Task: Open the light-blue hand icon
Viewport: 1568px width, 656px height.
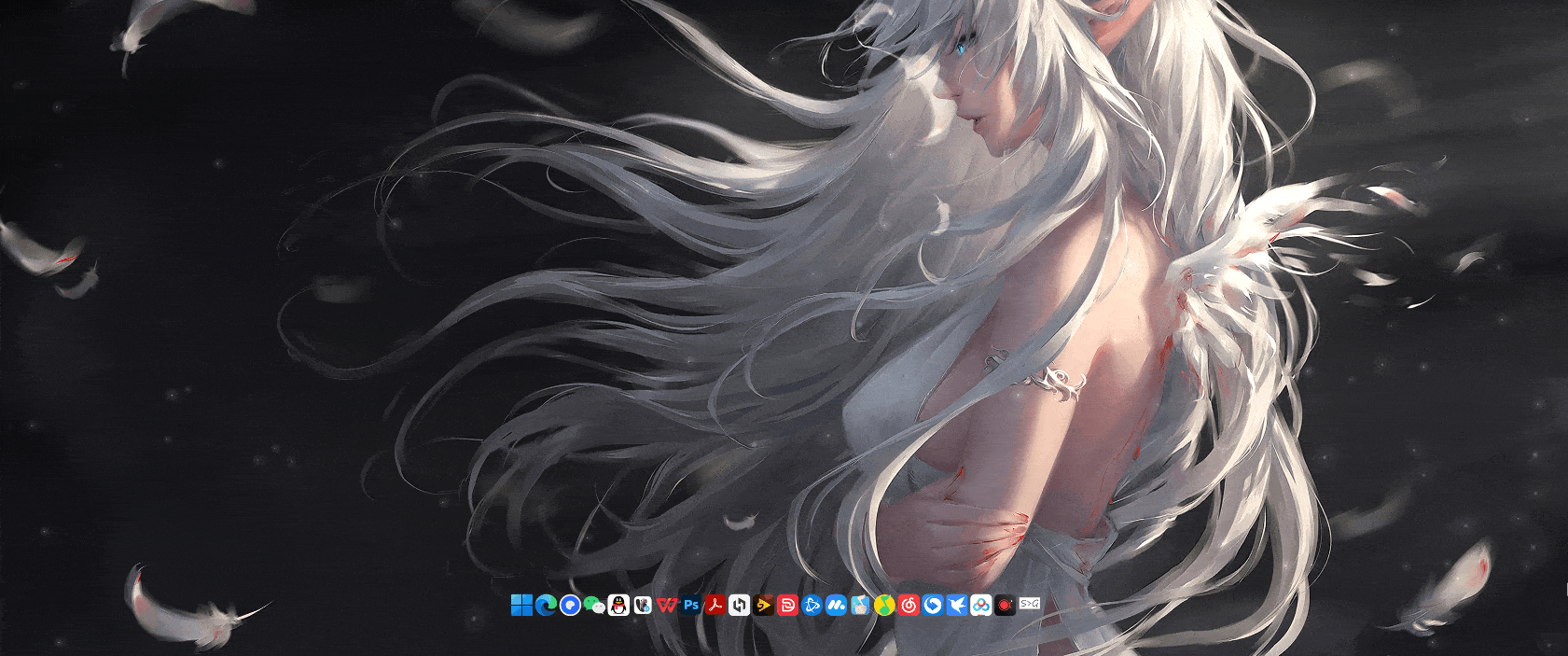Action: [860, 605]
